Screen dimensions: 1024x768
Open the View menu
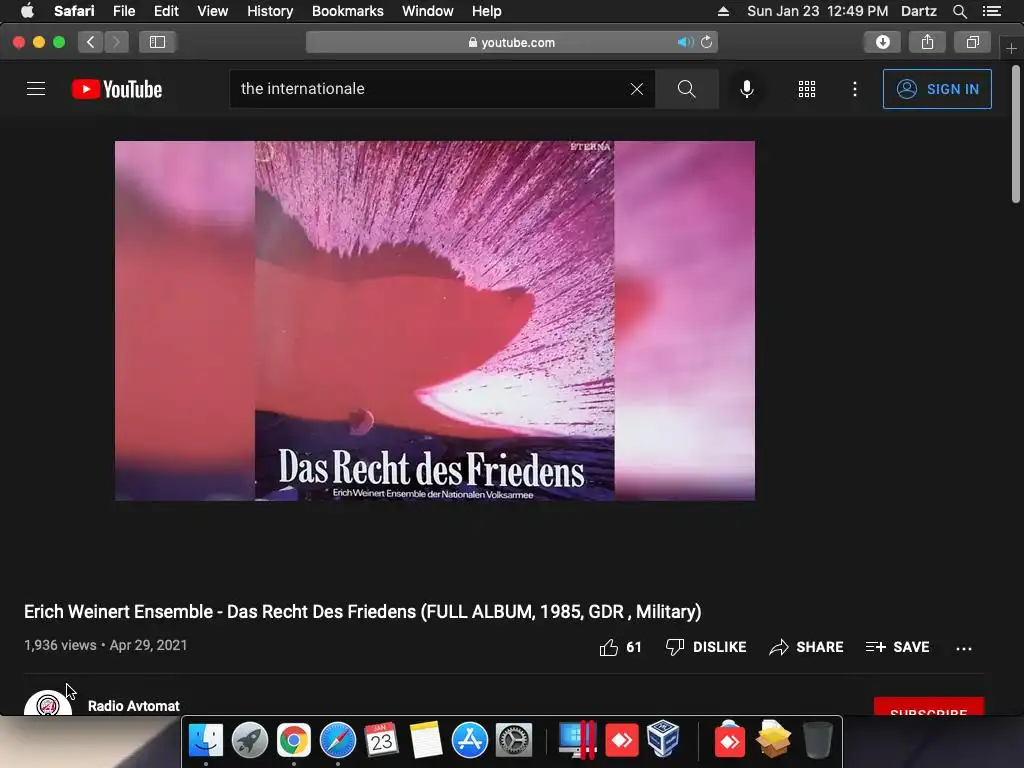212,11
